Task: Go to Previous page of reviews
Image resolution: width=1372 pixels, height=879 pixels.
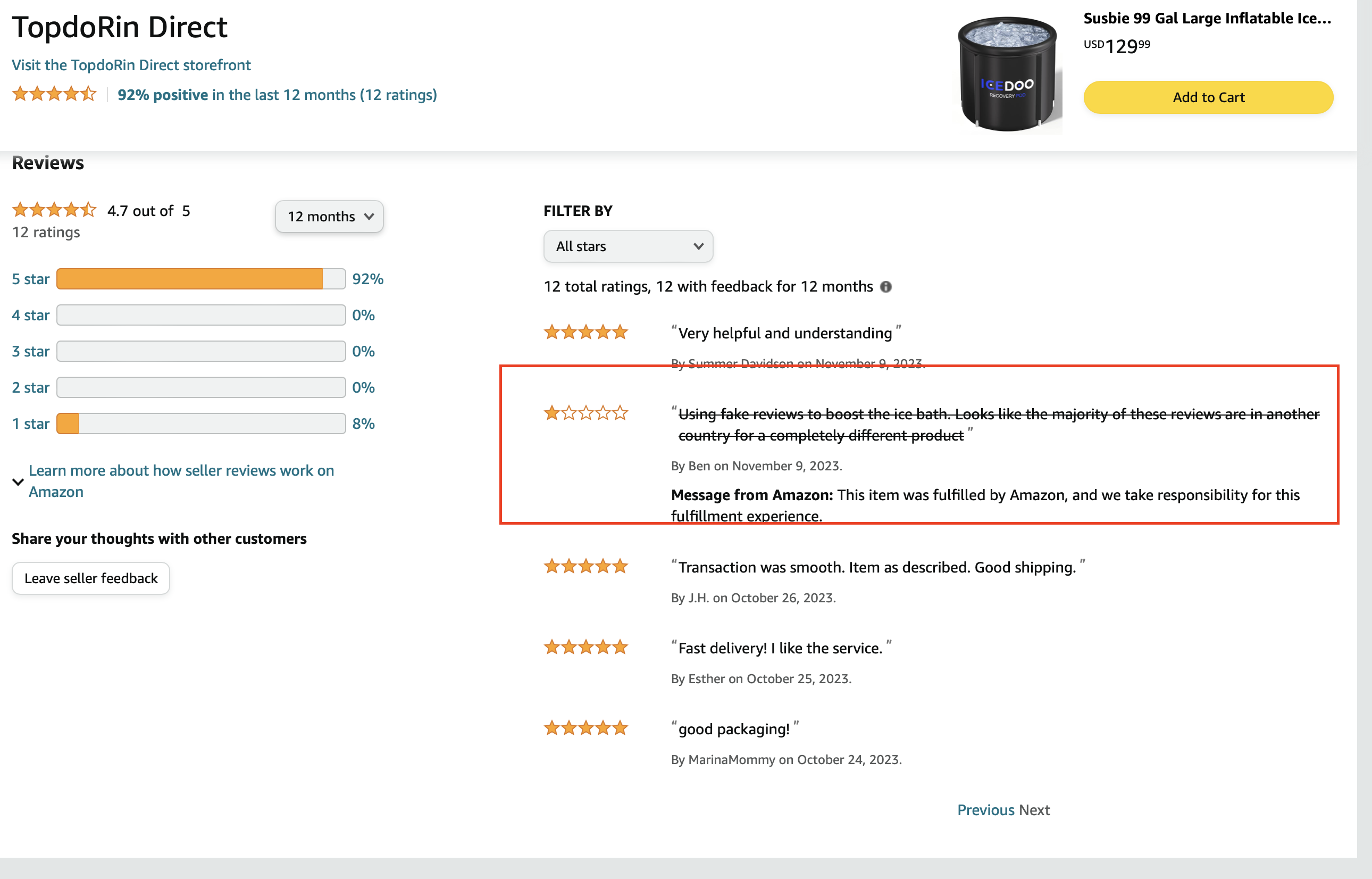Action: tap(985, 810)
